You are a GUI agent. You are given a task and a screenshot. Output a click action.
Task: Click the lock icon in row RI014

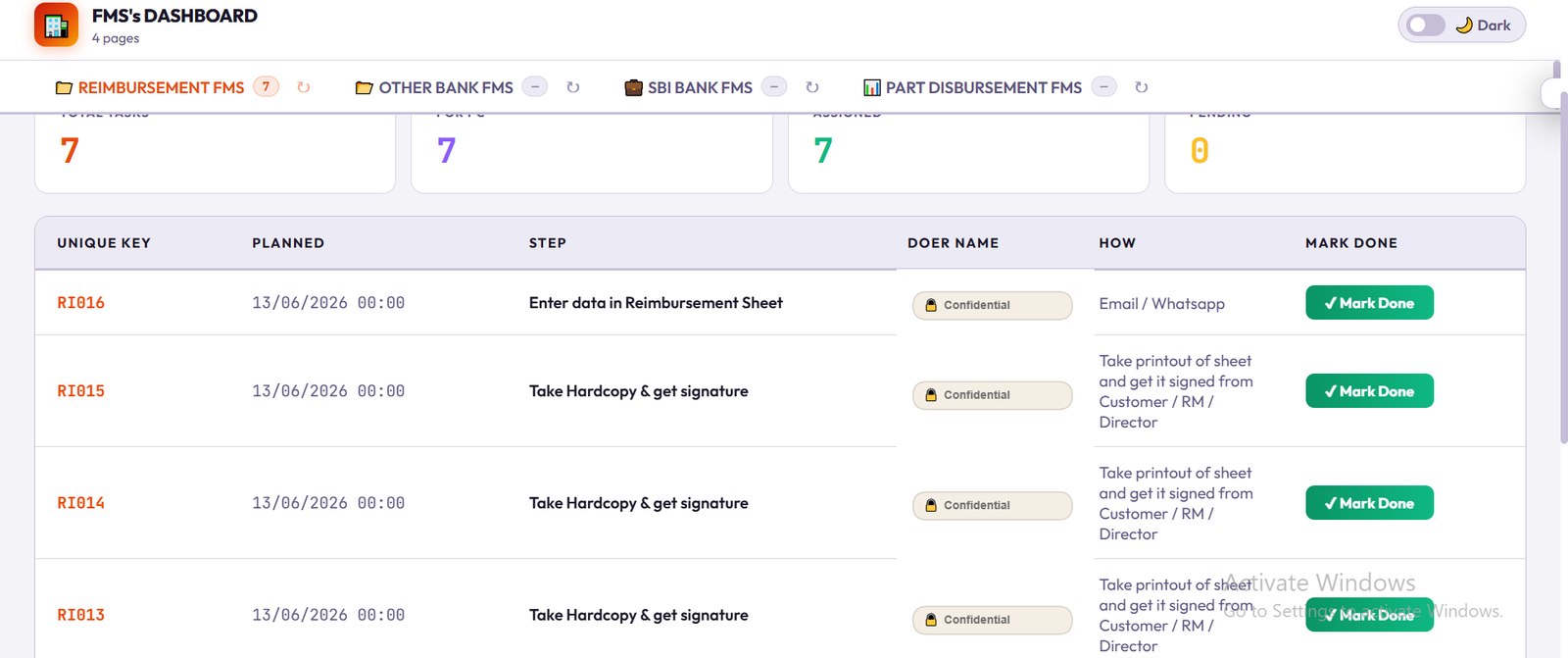click(931, 505)
